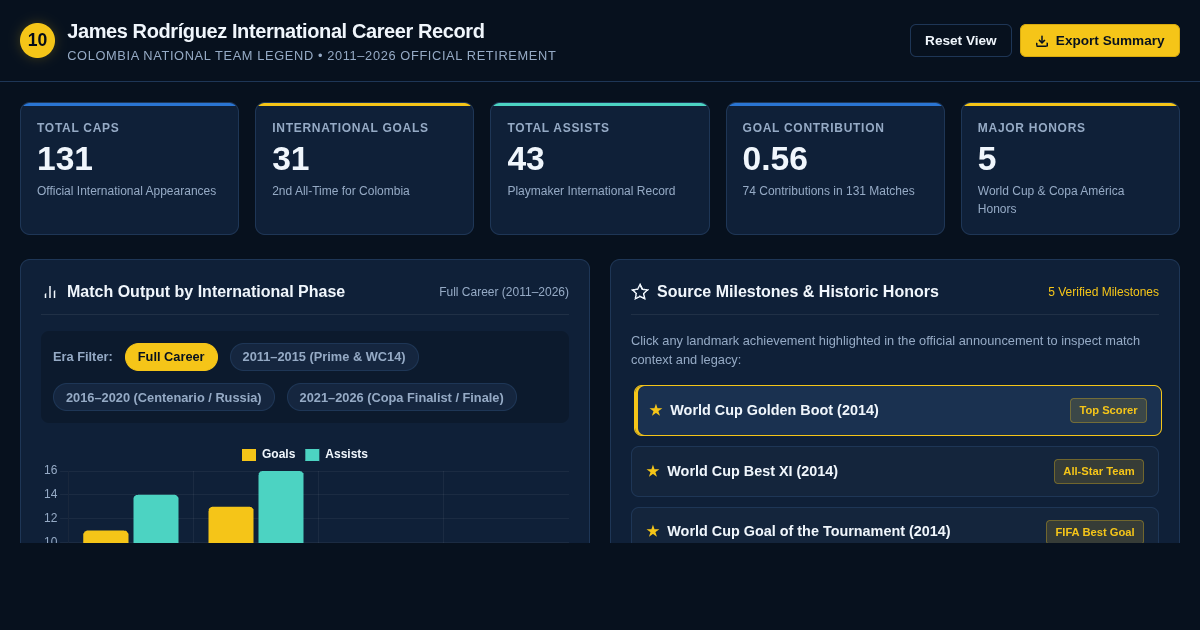The image size is (1200, 630).
Task: Filter by 2011–2015 (Prime & WC14)
Action: coord(324,357)
